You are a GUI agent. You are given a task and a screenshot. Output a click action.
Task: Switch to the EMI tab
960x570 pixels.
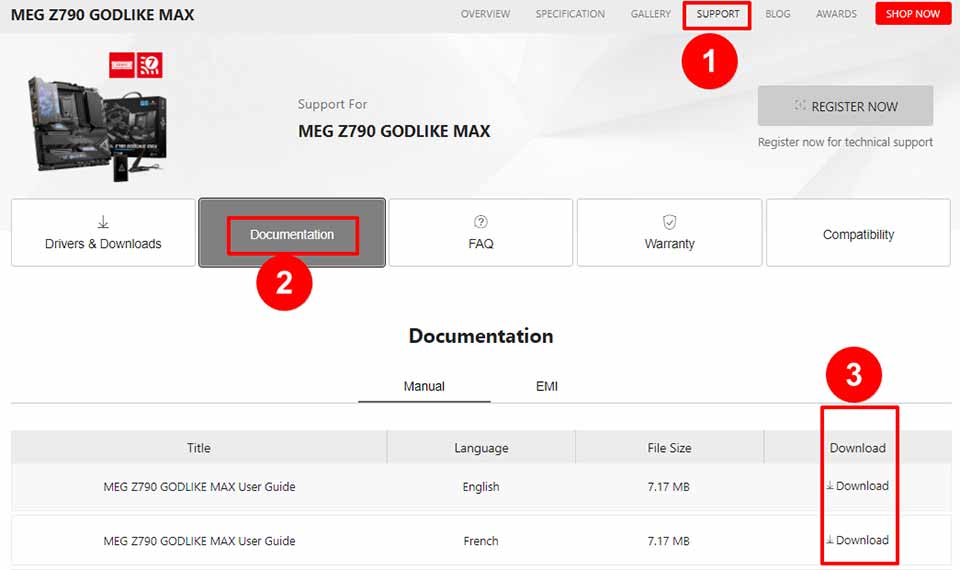(x=547, y=386)
